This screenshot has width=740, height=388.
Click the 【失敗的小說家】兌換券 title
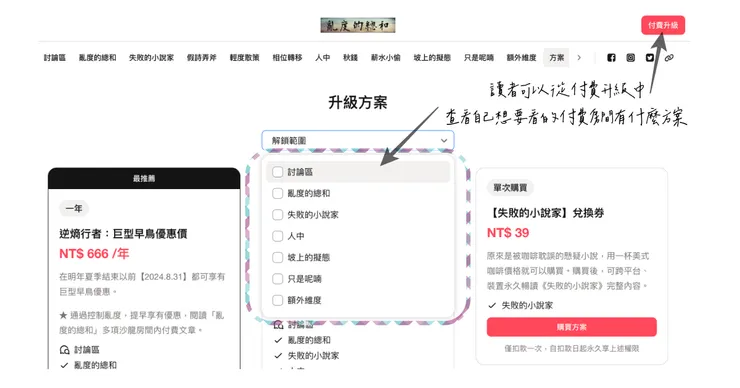(x=546, y=213)
